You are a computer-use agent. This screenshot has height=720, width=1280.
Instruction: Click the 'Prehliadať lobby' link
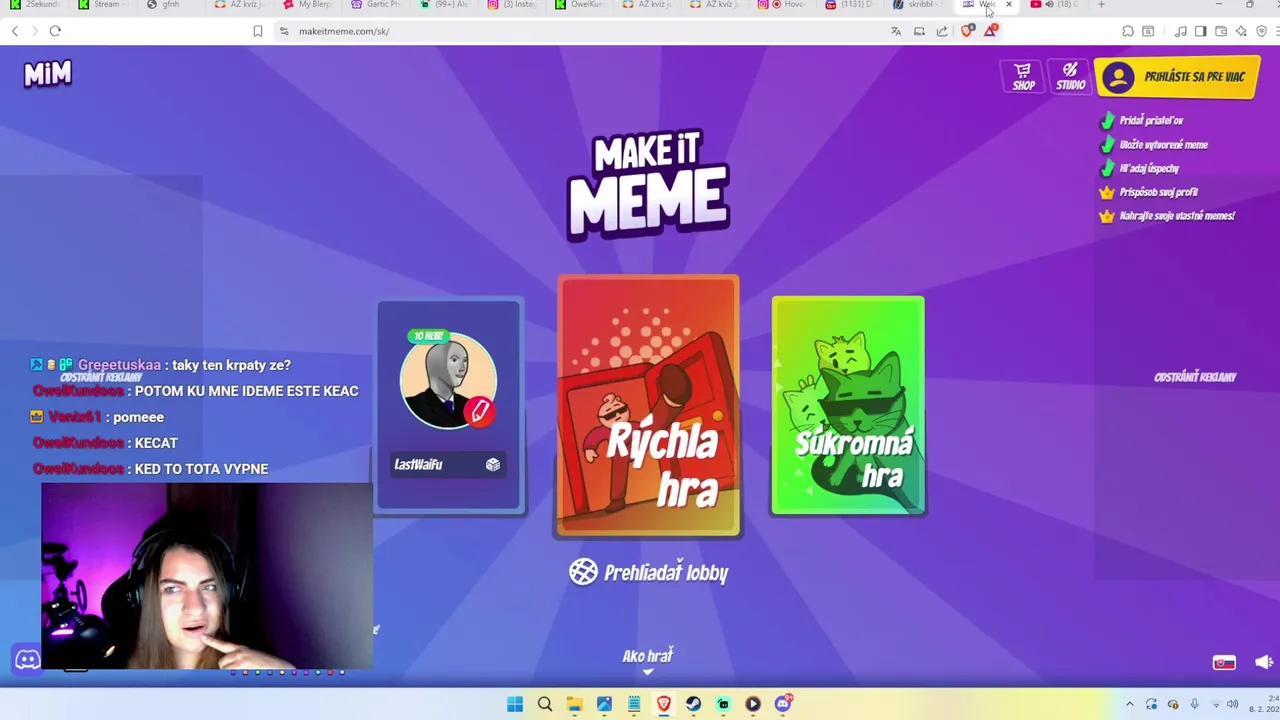click(x=666, y=572)
